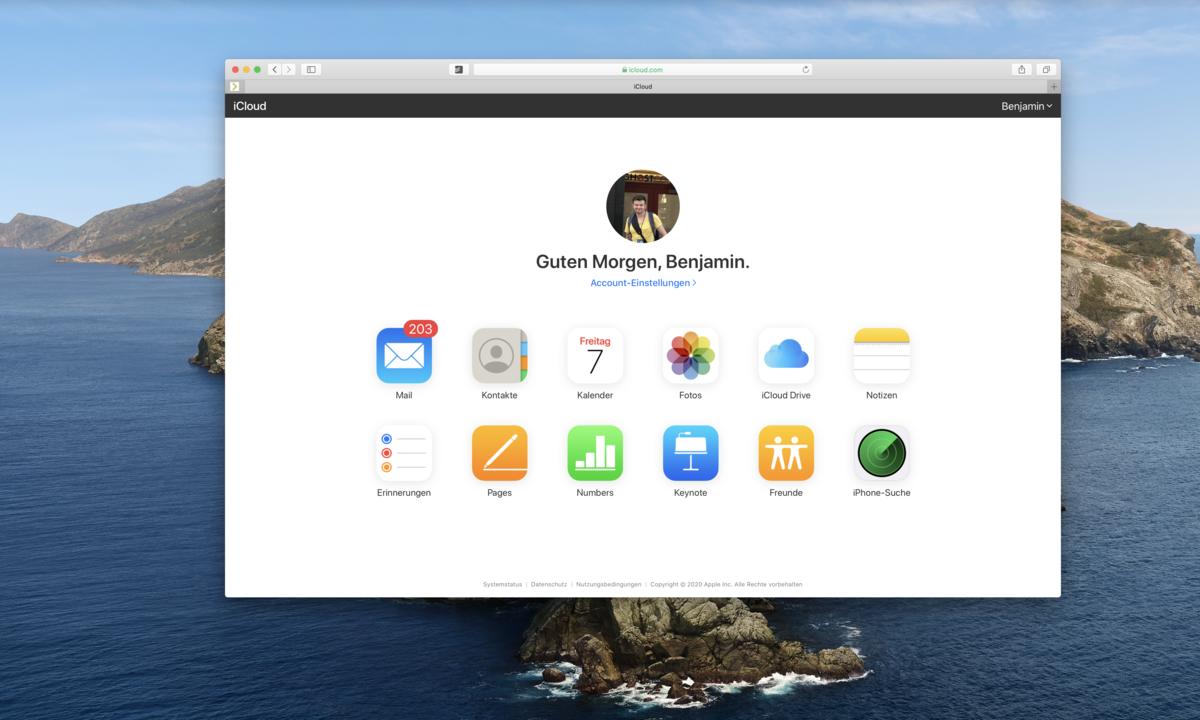The width and height of the screenshot is (1200, 720).
Task: Open the Freunde app icon
Action: (x=786, y=453)
